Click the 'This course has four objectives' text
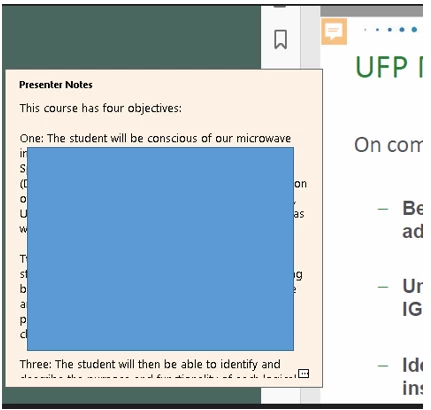 pos(100,108)
